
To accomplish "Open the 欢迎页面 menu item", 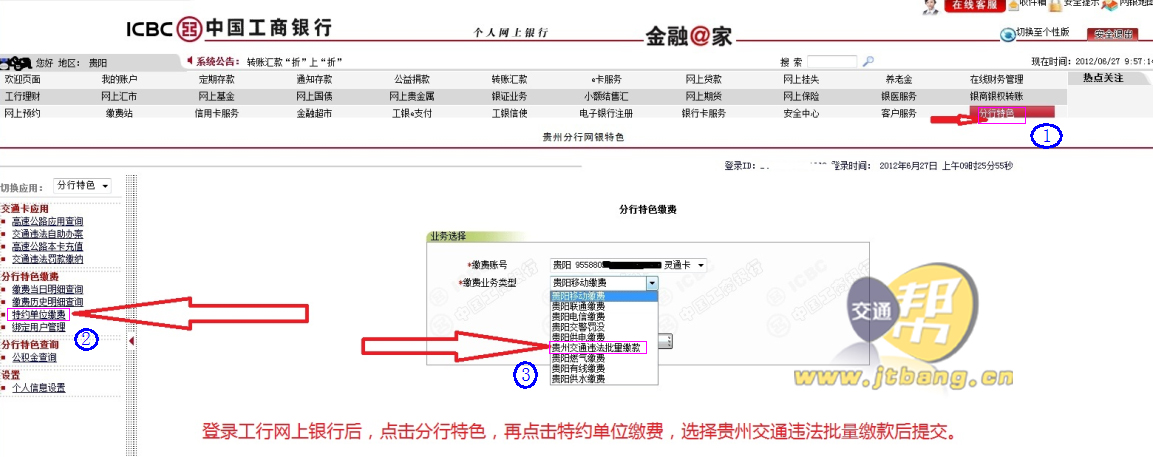I will point(23,79).
